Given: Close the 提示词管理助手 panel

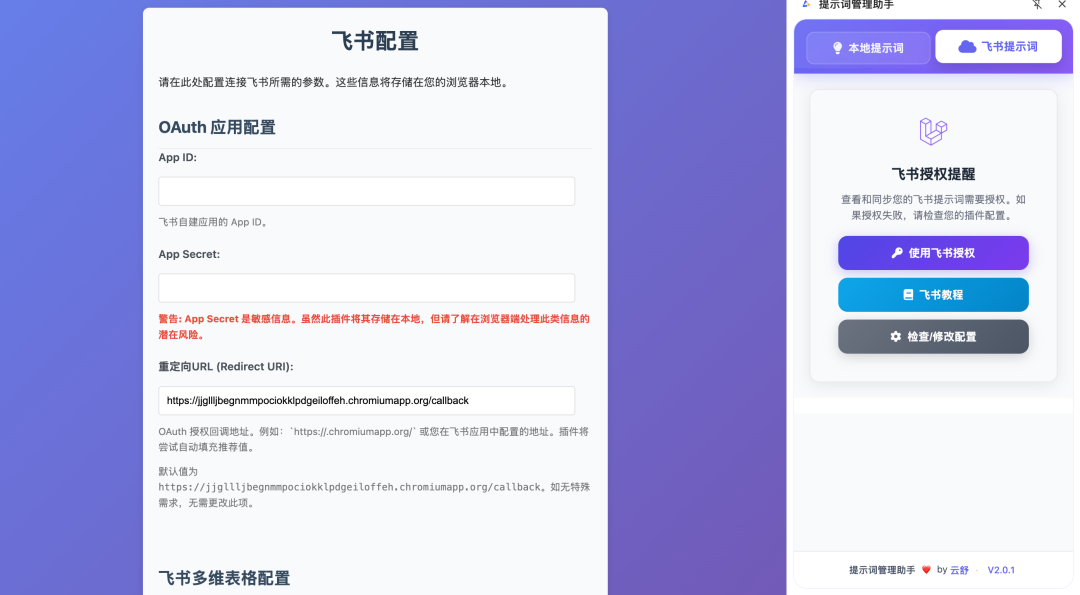Looking at the screenshot, I should pyautogui.click(x=1062, y=5).
